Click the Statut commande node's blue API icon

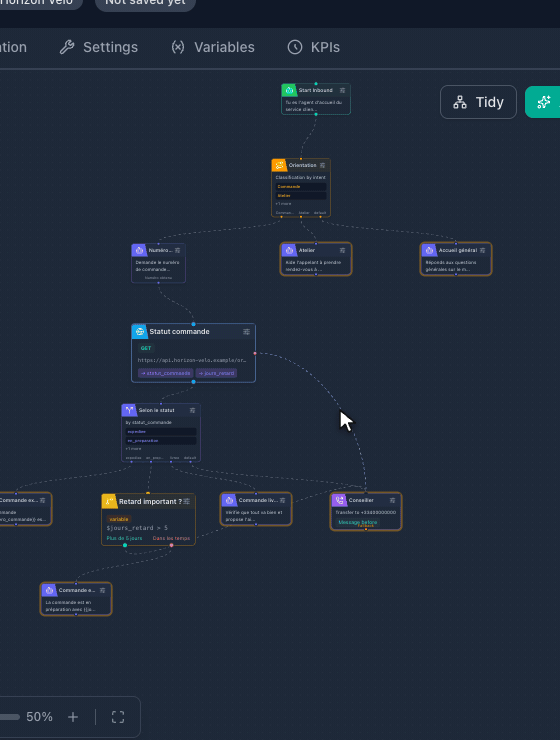coord(140,332)
